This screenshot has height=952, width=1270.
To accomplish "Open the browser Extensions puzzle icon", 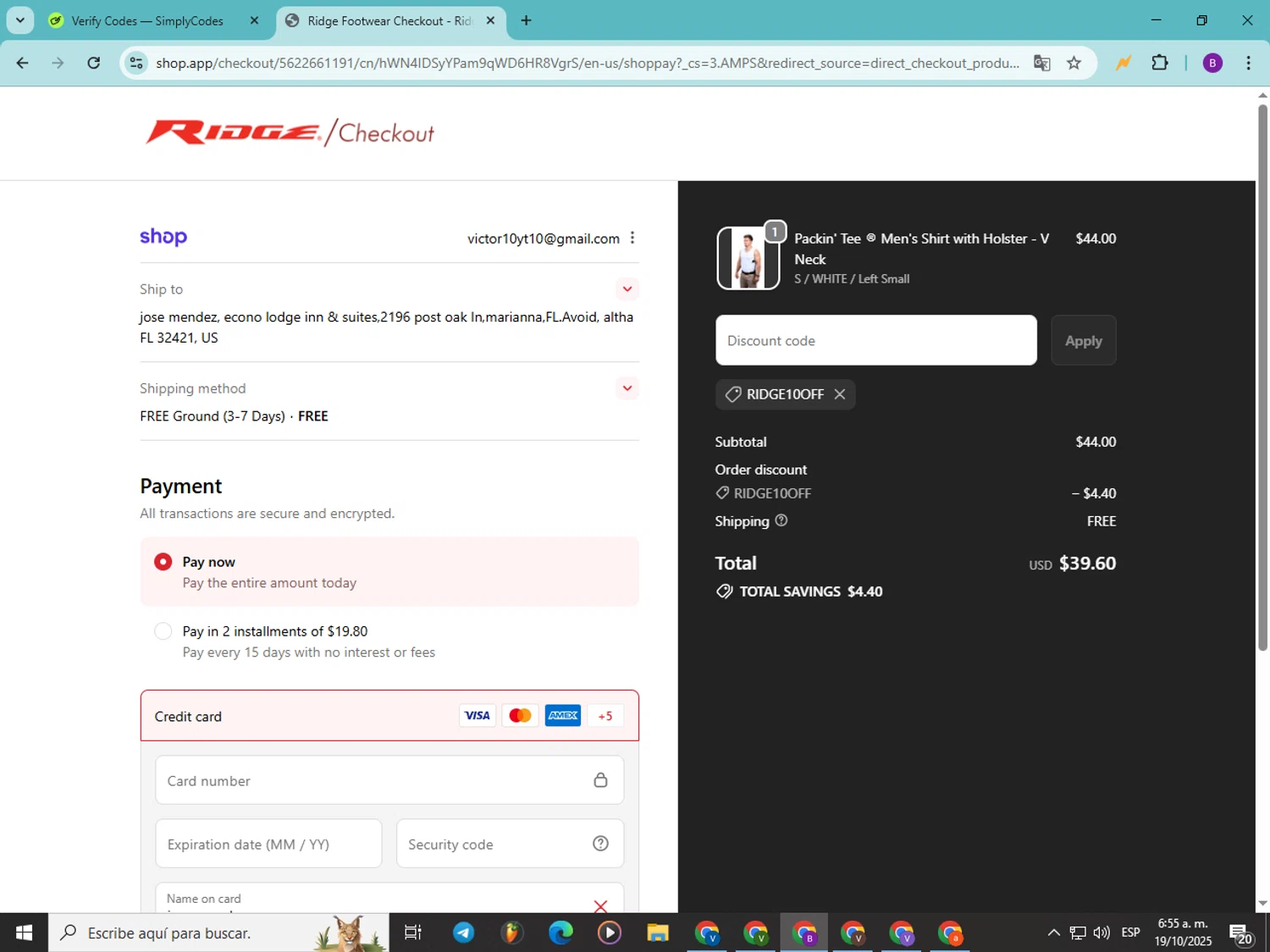I will point(1160,63).
